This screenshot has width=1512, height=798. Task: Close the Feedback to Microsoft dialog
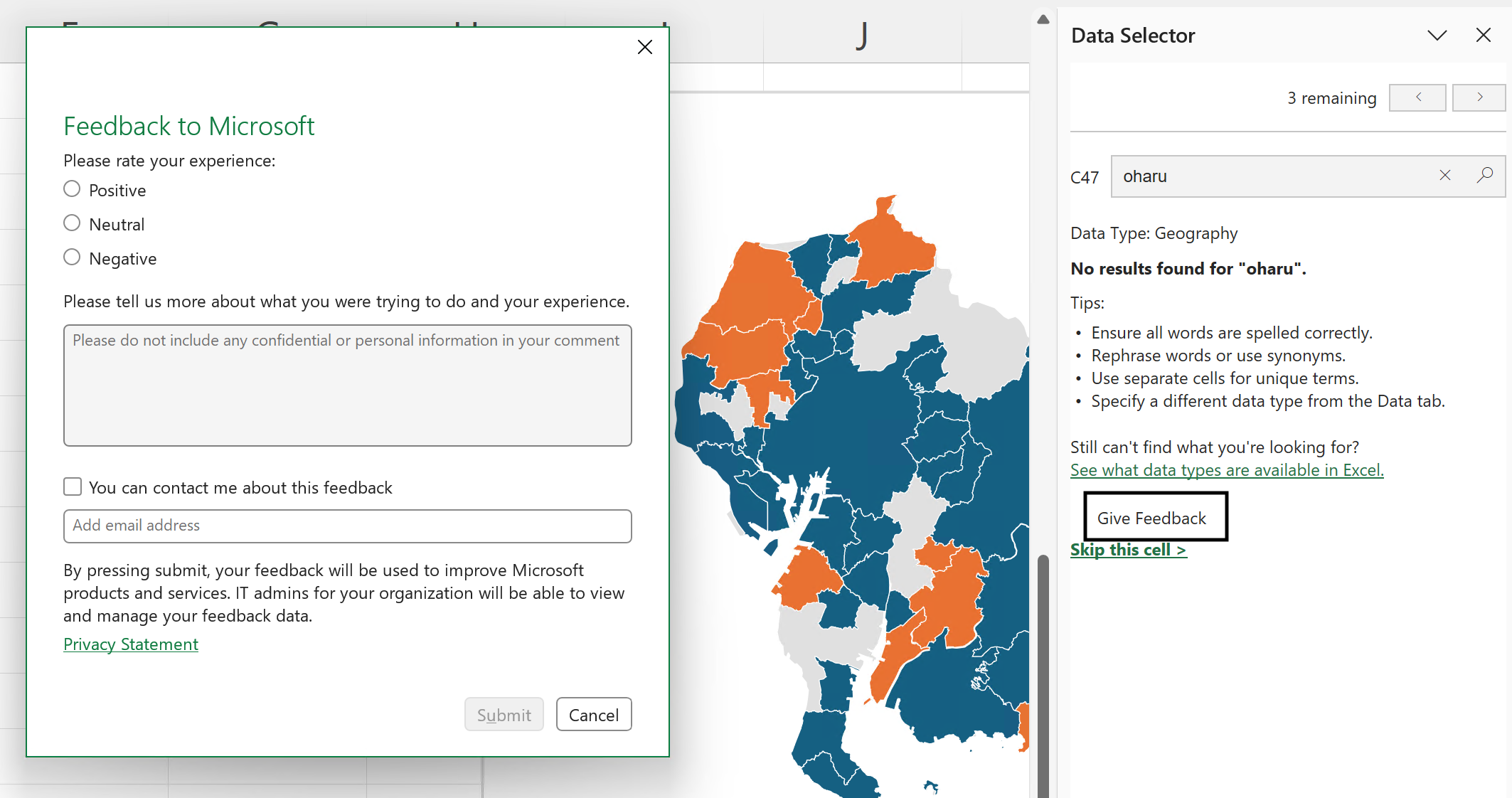[x=644, y=47]
